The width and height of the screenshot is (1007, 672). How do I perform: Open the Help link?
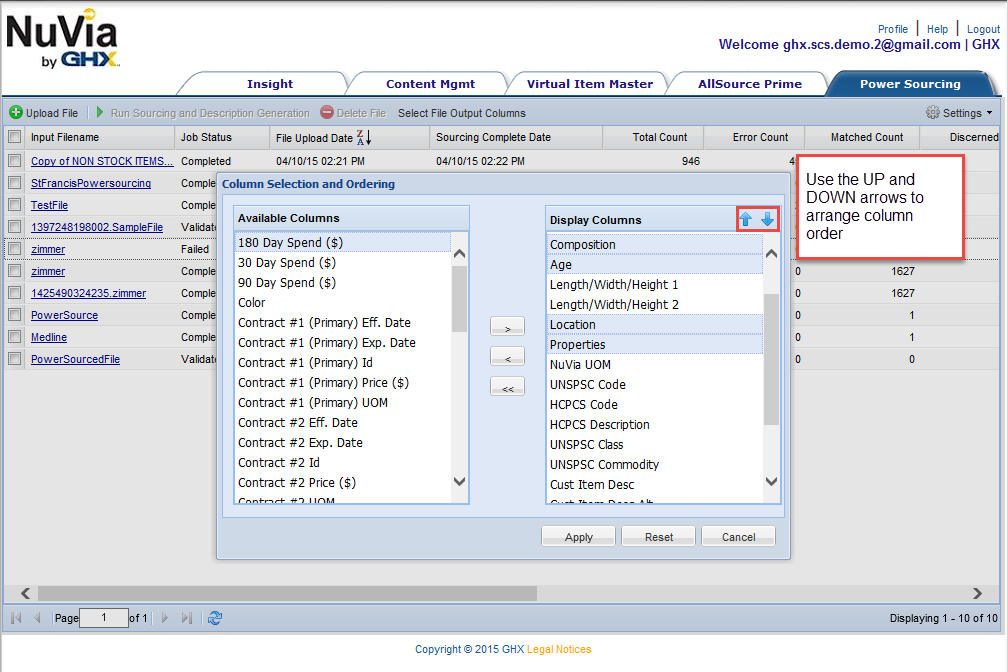click(937, 29)
